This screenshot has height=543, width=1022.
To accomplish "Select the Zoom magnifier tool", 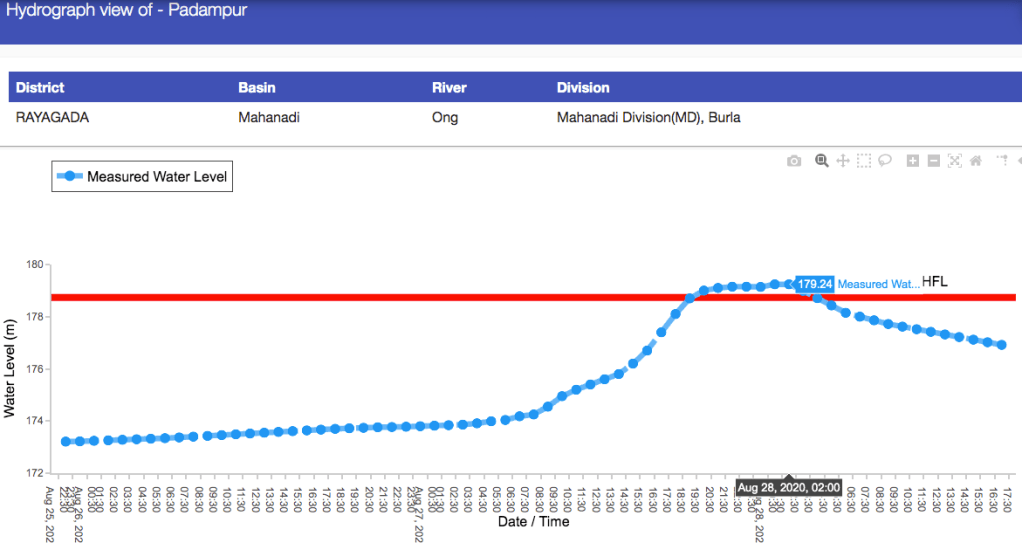I will (821, 161).
